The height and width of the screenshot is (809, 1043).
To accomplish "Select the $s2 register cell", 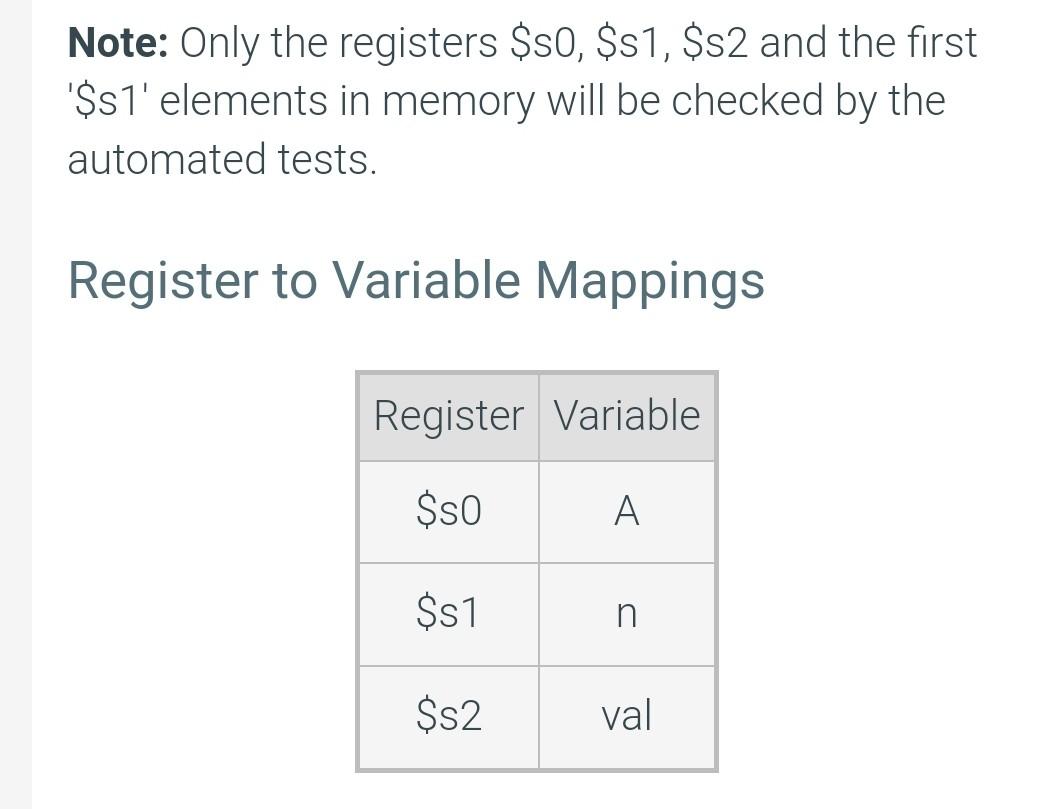I will click(x=449, y=717).
